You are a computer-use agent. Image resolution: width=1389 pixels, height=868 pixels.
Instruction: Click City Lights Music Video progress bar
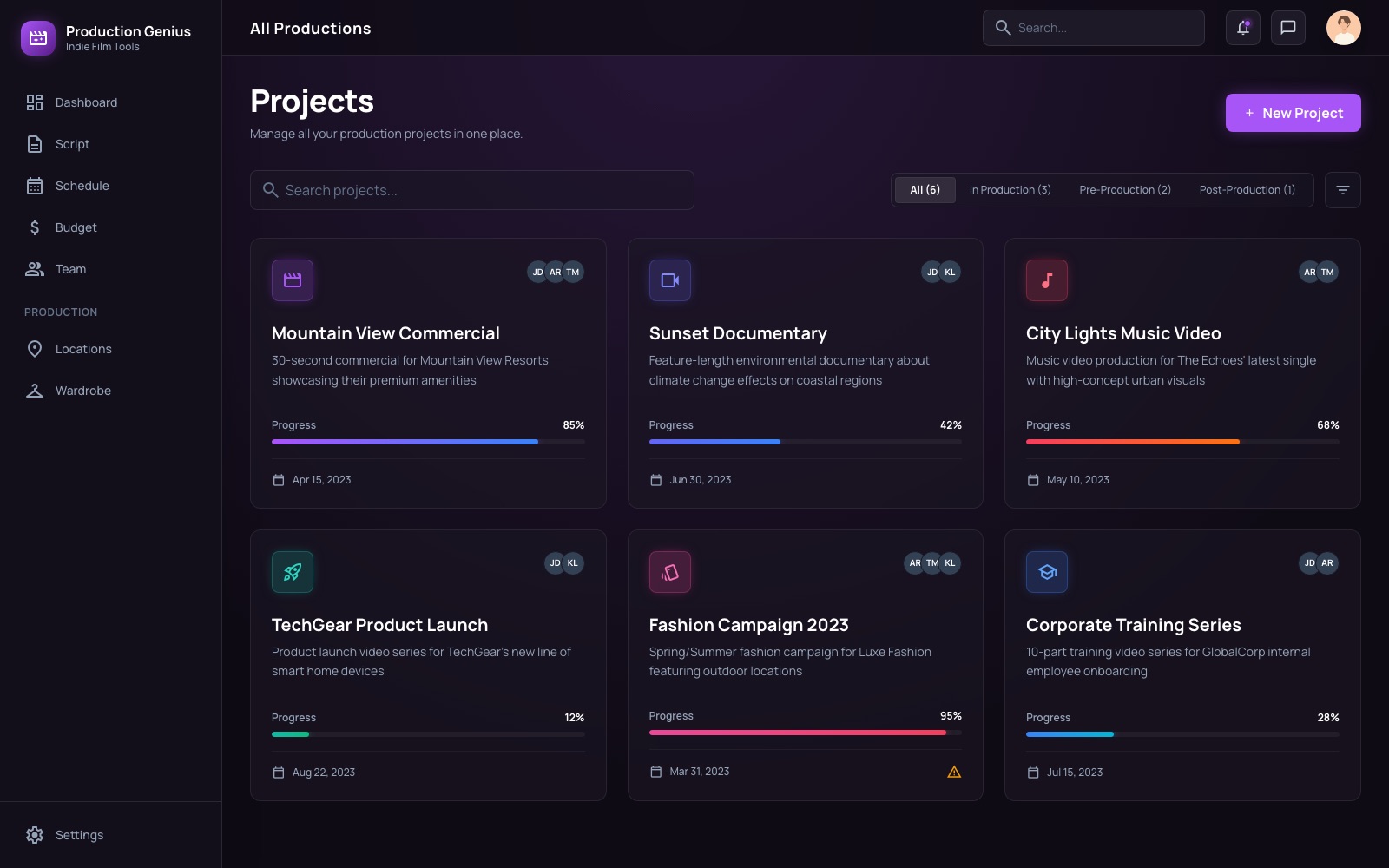point(1182,442)
